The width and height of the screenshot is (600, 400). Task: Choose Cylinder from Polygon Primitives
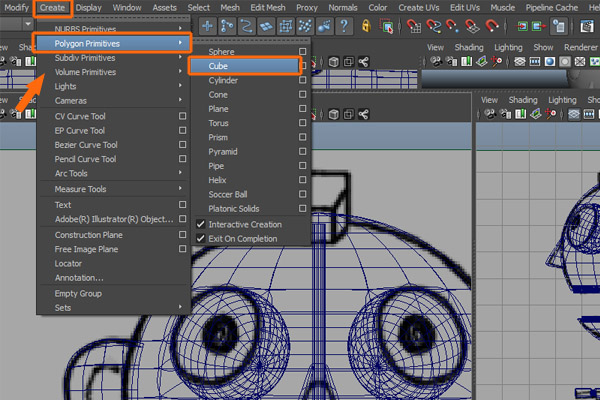coord(224,80)
